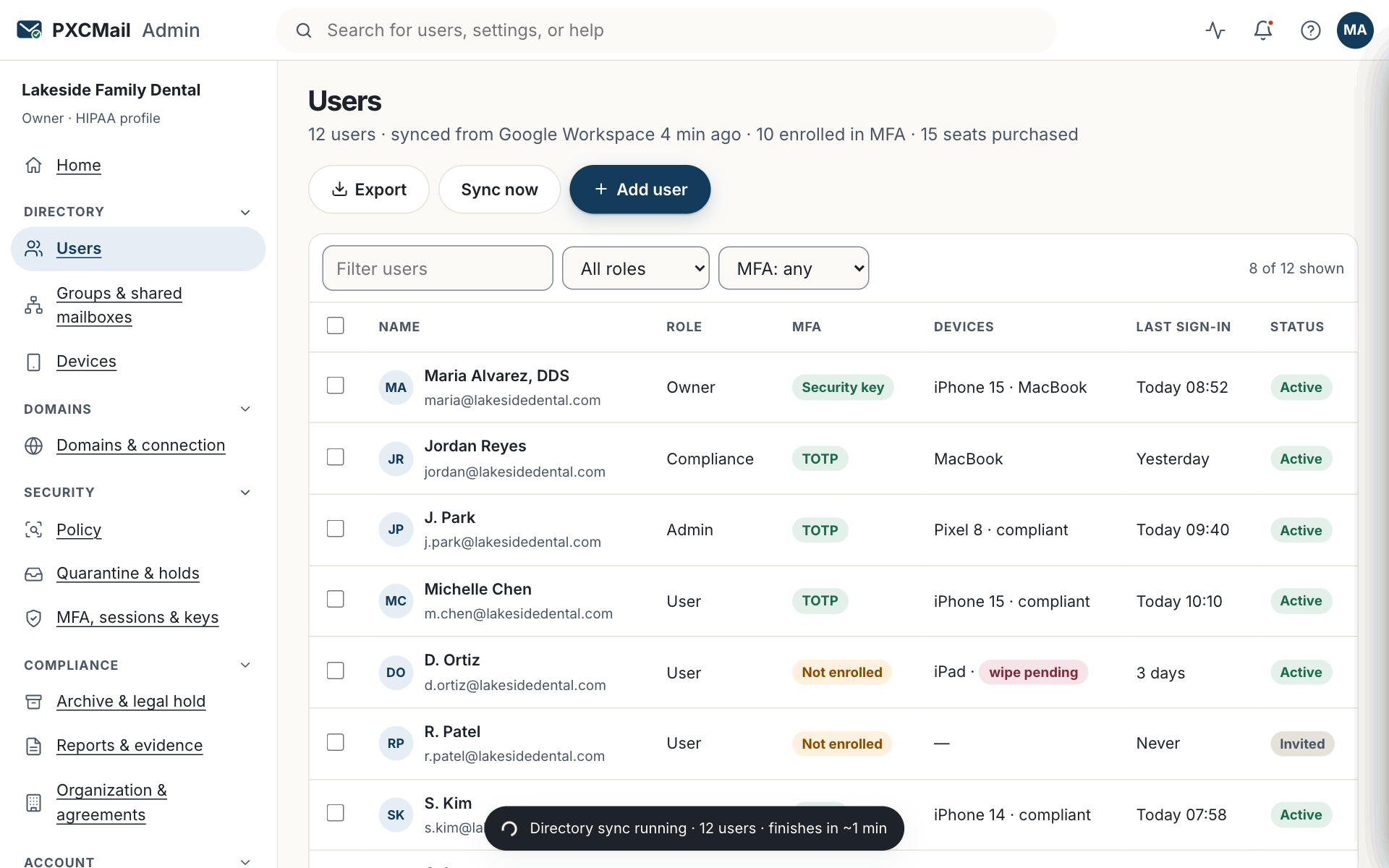The height and width of the screenshot is (868, 1389).
Task: Open the activity pulse icon
Action: click(1215, 30)
